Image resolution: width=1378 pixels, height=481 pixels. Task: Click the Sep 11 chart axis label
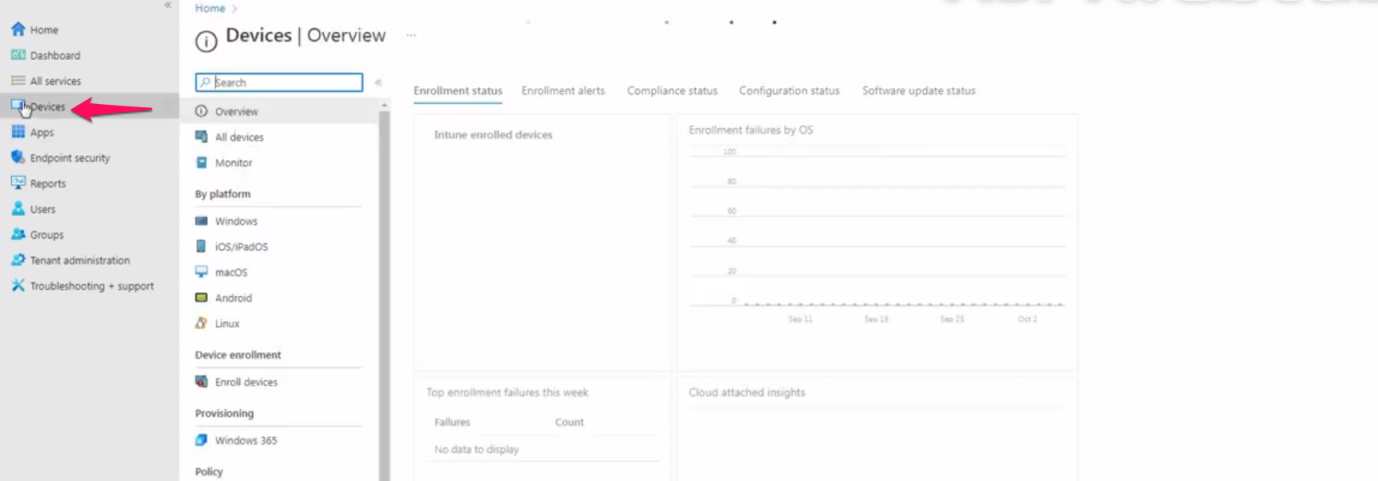point(800,319)
